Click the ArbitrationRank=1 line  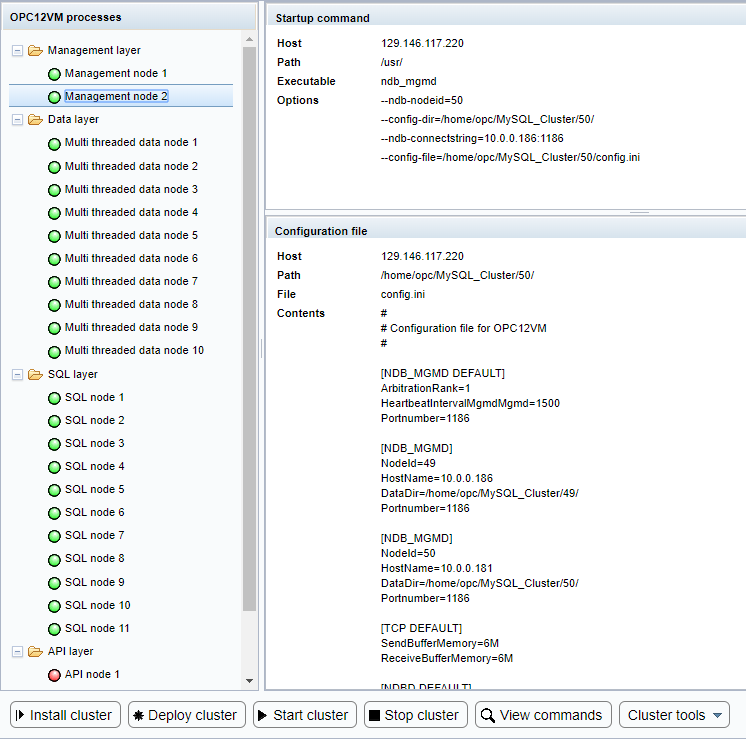[425, 389]
